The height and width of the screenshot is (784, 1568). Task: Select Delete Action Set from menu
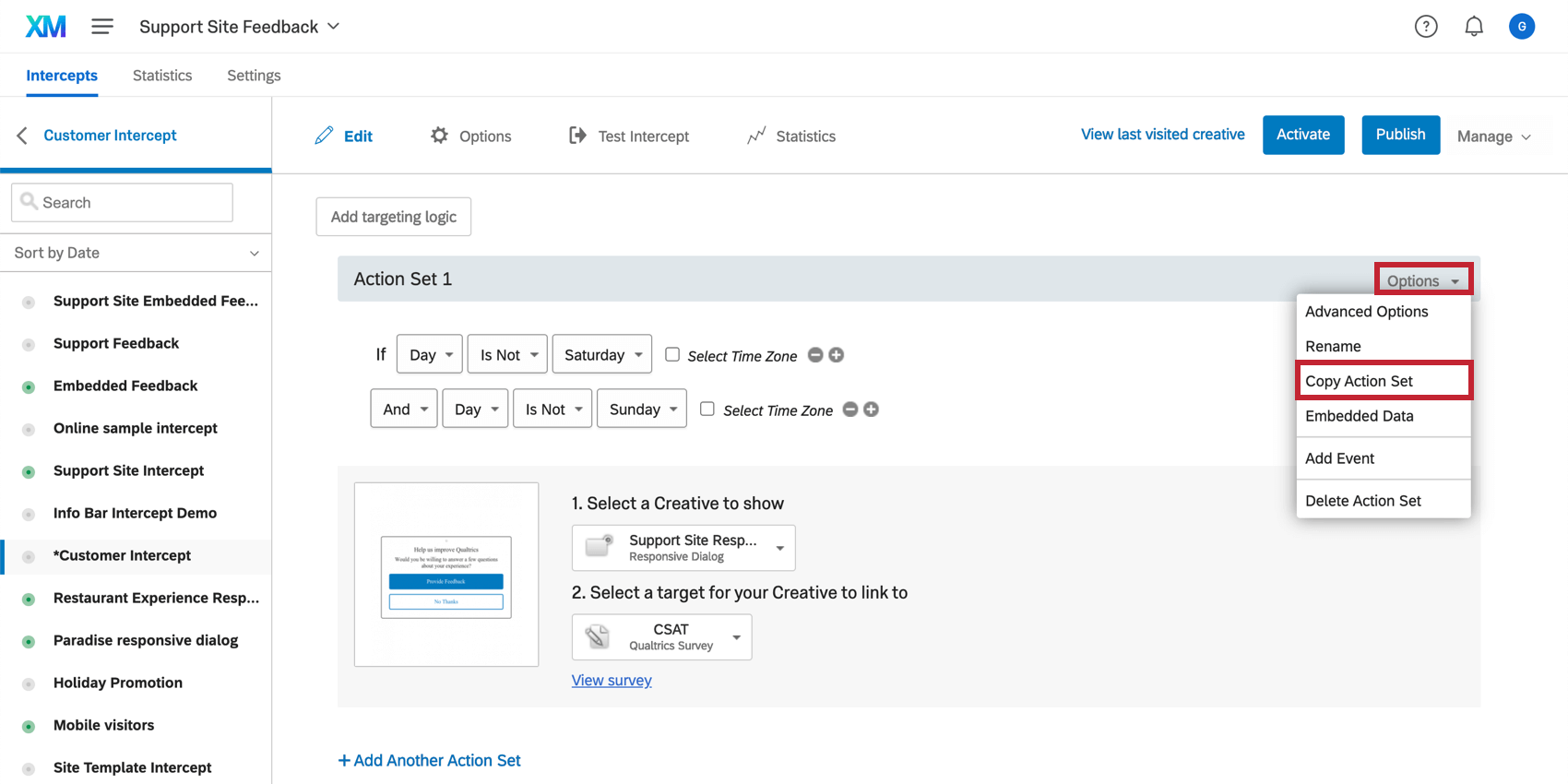pos(1363,501)
